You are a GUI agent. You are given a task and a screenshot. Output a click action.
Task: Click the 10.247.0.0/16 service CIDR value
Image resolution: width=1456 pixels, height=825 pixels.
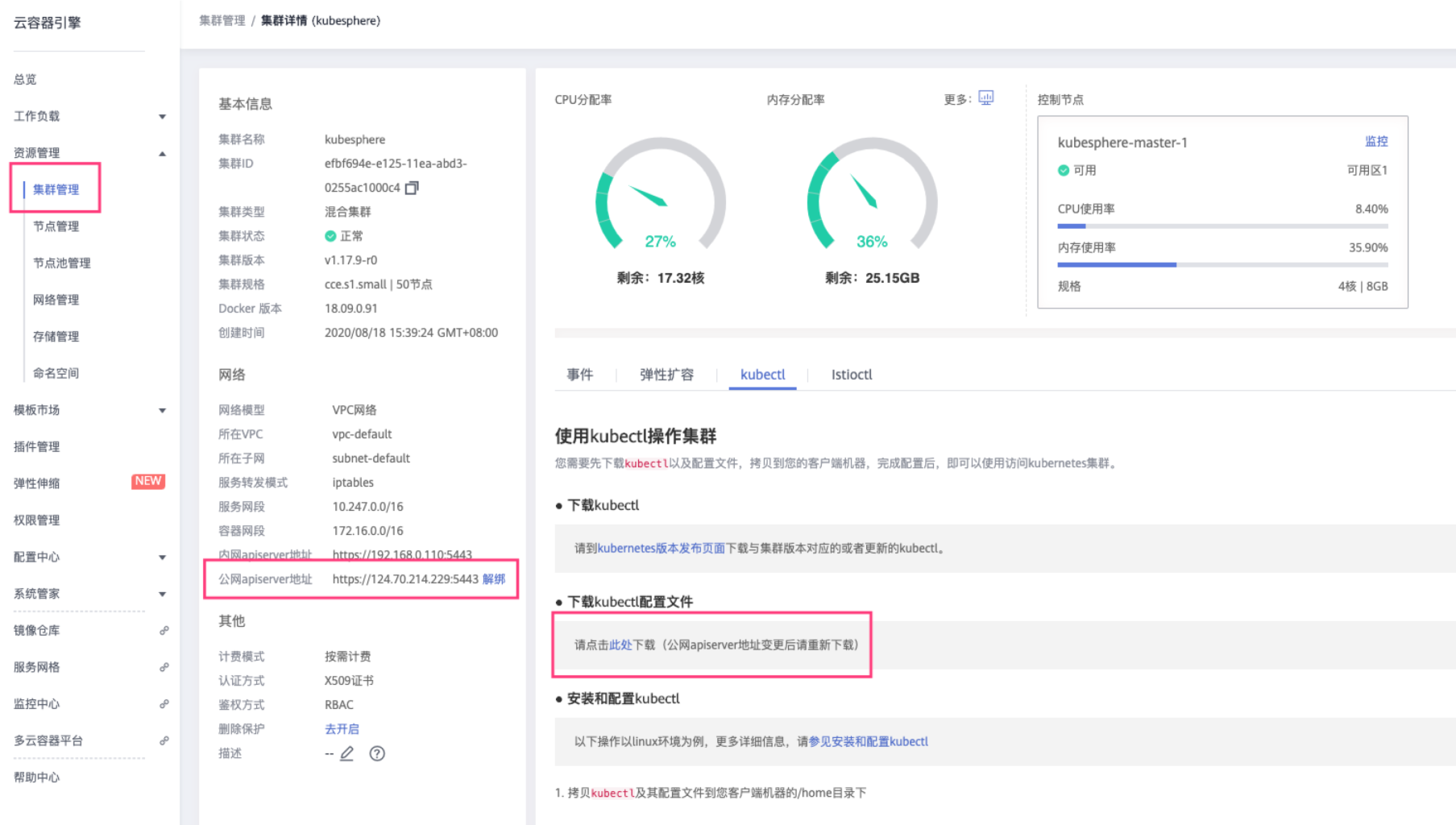pyautogui.click(x=367, y=507)
